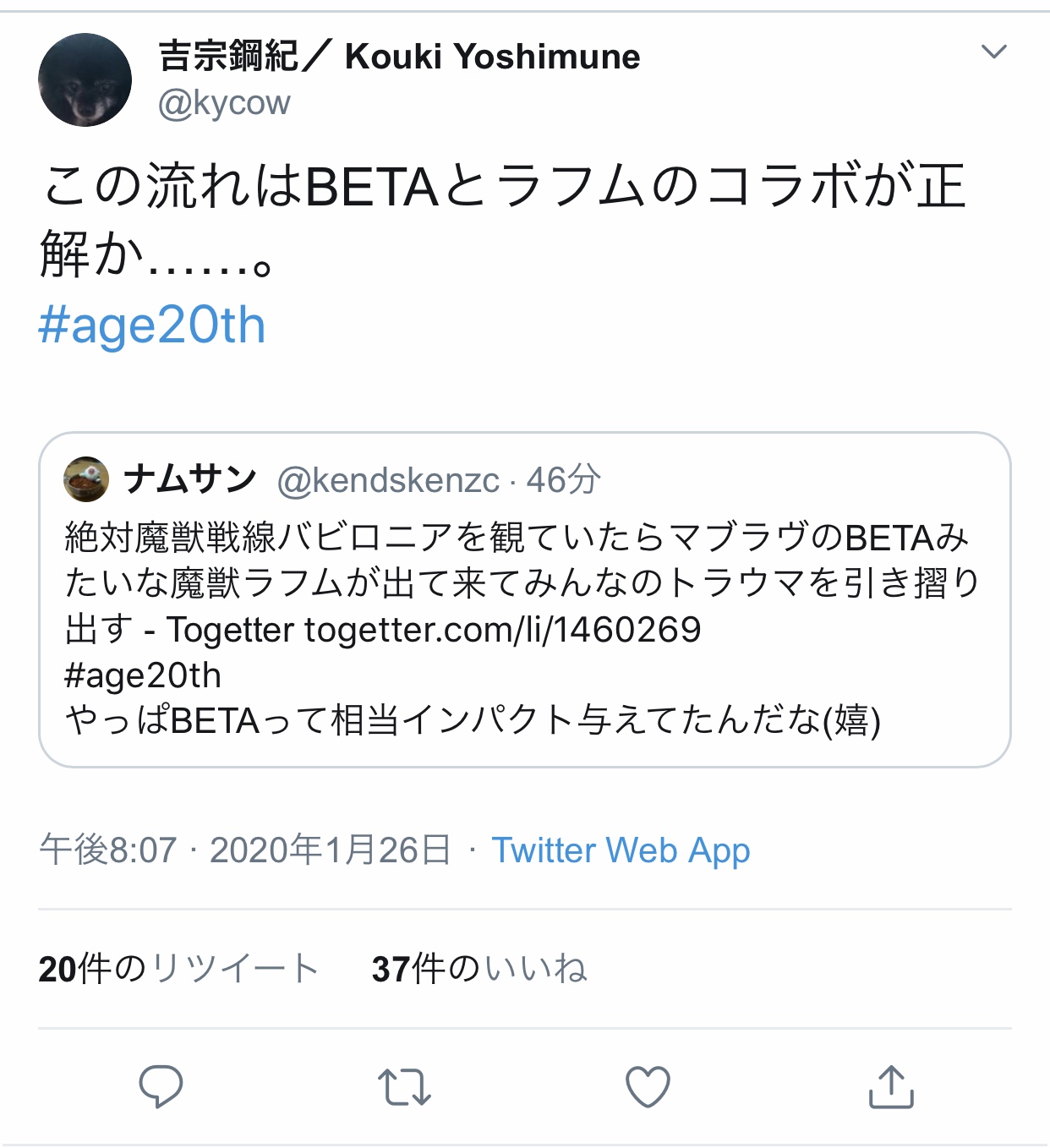This screenshot has height=1148, width=1050.
Task: Open the Twitter Web App source link
Action: (621, 850)
